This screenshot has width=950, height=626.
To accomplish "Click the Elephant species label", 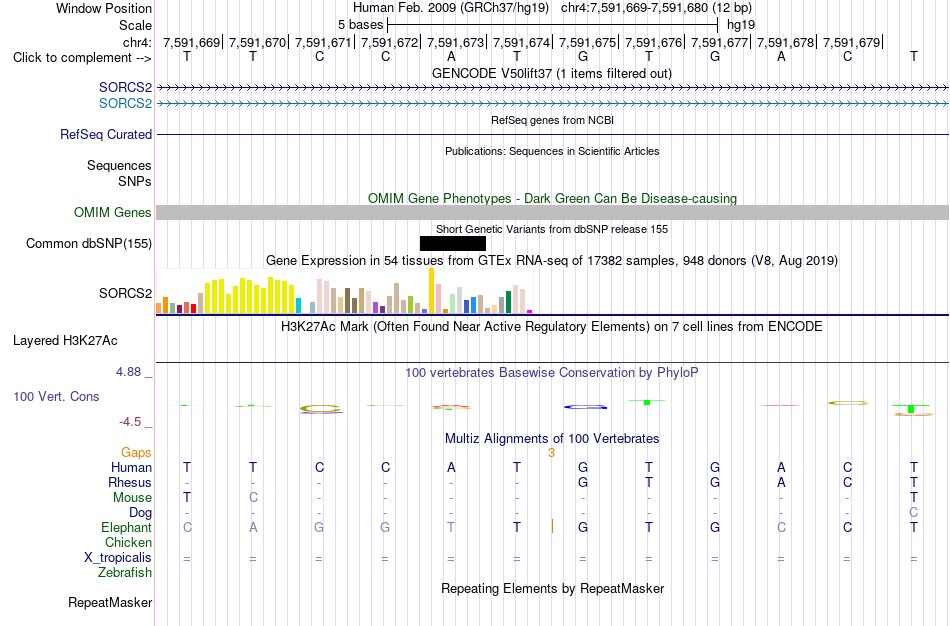I will pos(127,527).
